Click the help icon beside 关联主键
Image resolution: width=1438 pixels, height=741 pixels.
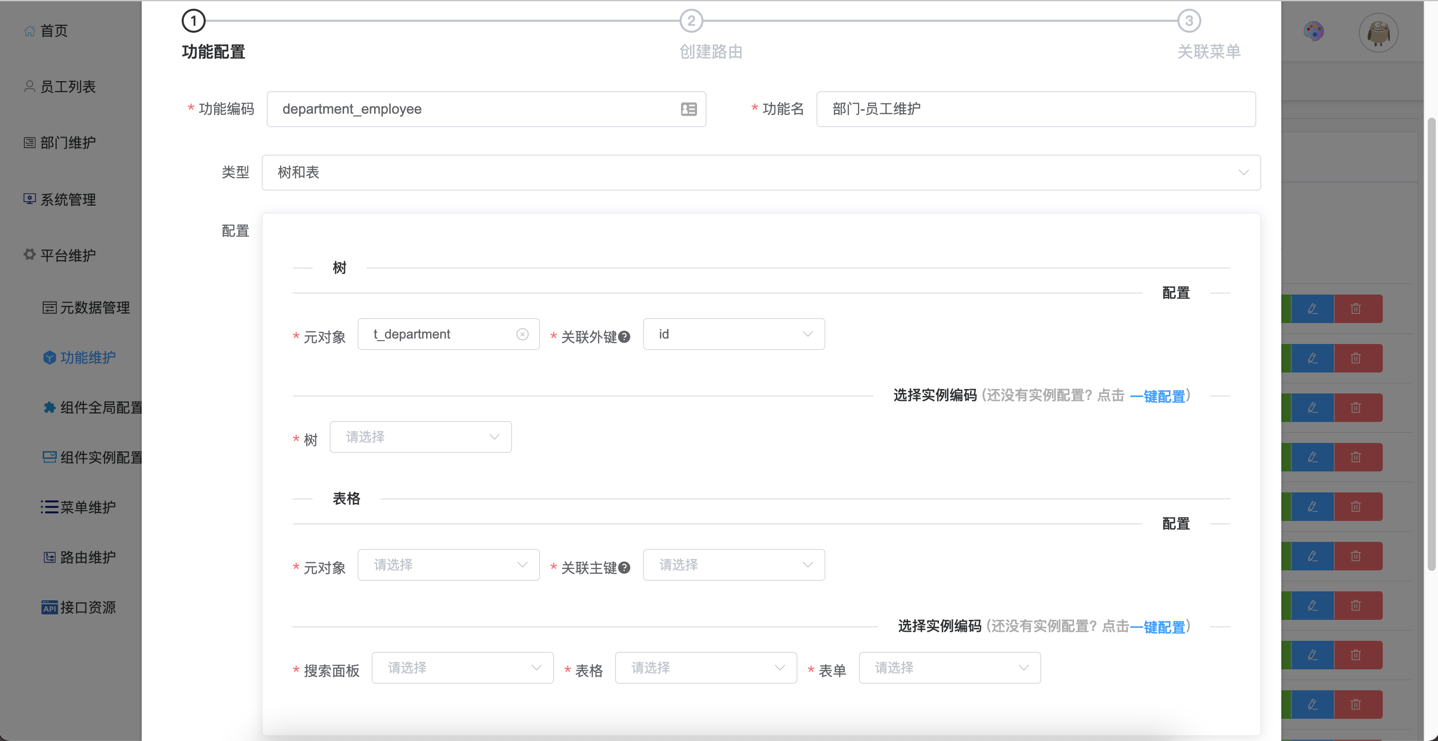[624, 568]
